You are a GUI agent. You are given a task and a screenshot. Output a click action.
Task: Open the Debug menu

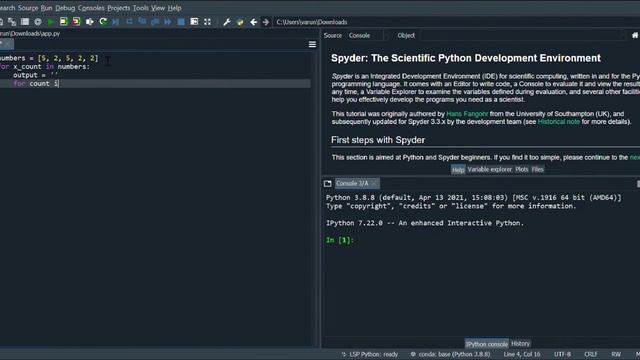tap(65, 8)
